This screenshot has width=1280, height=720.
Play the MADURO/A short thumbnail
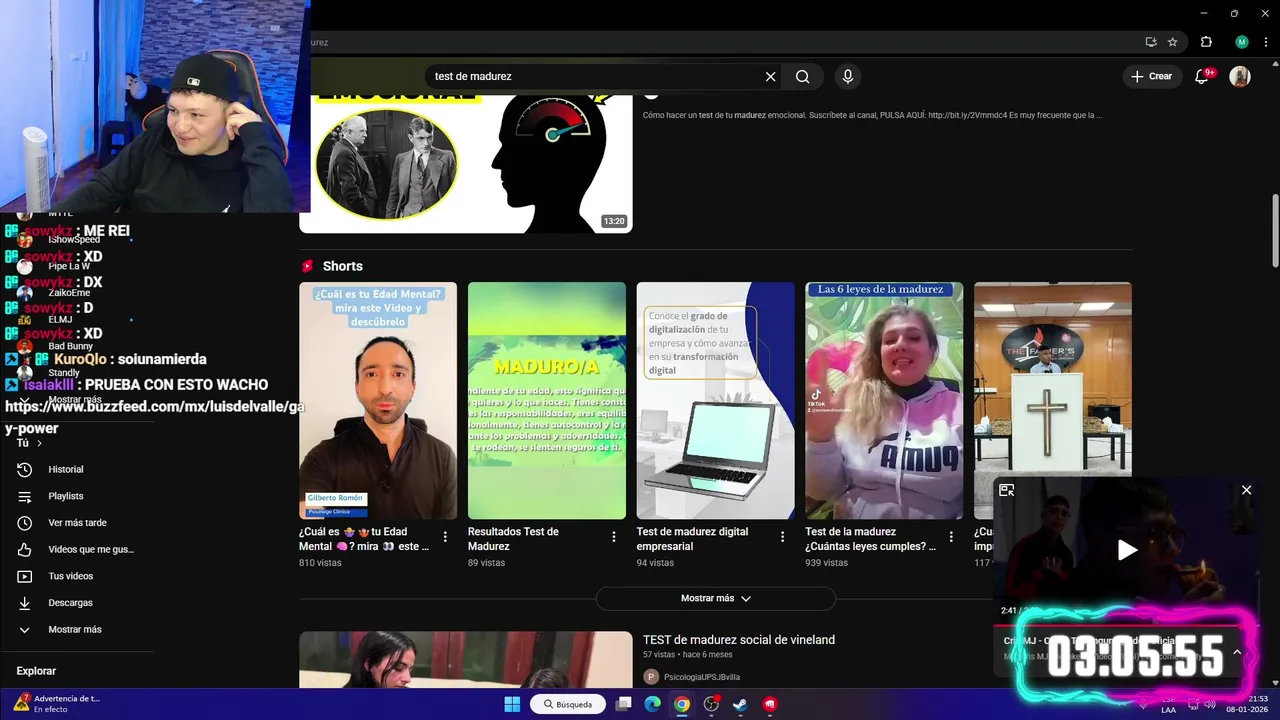click(x=547, y=400)
